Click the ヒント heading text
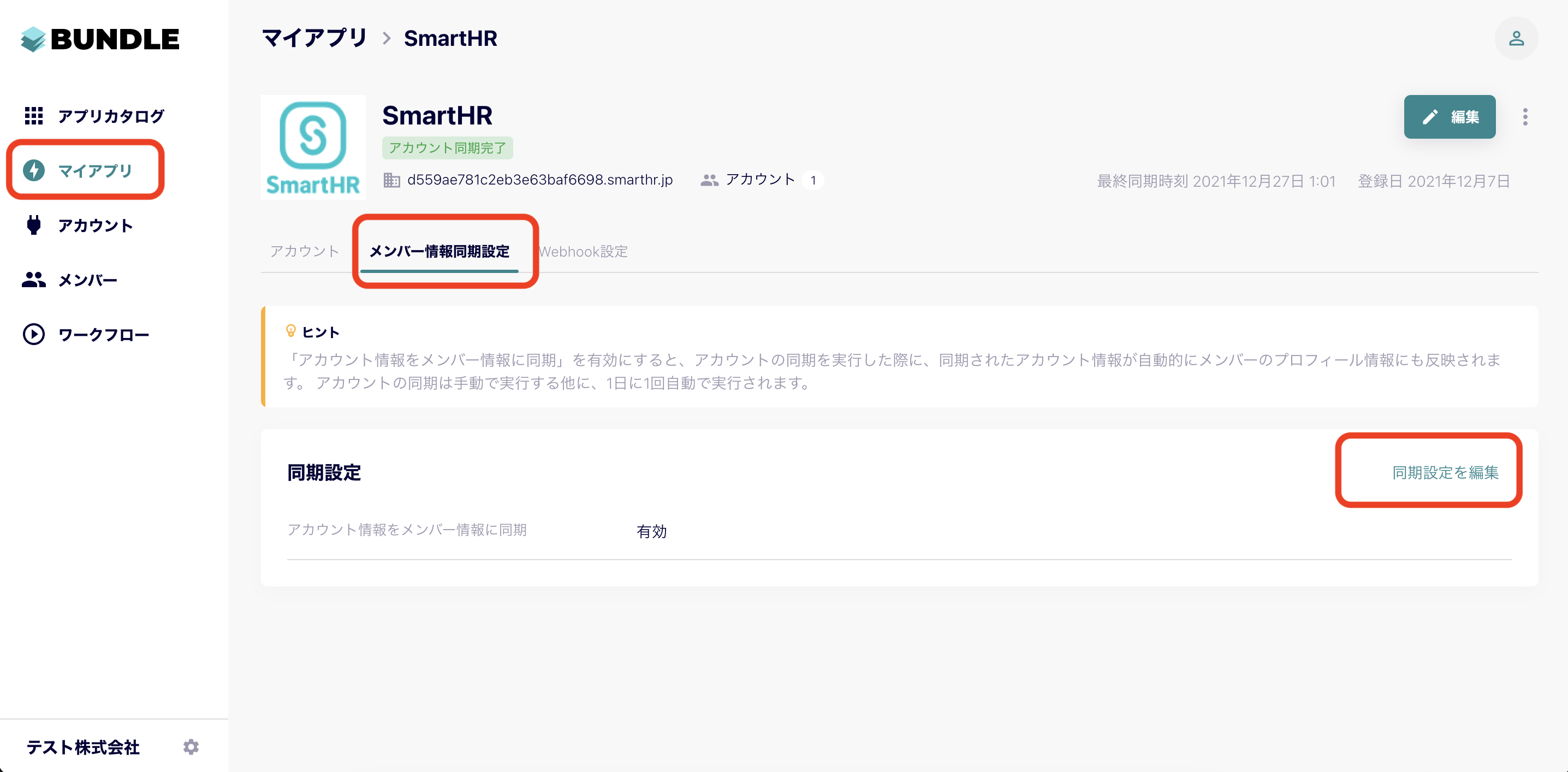 click(321, 332)
